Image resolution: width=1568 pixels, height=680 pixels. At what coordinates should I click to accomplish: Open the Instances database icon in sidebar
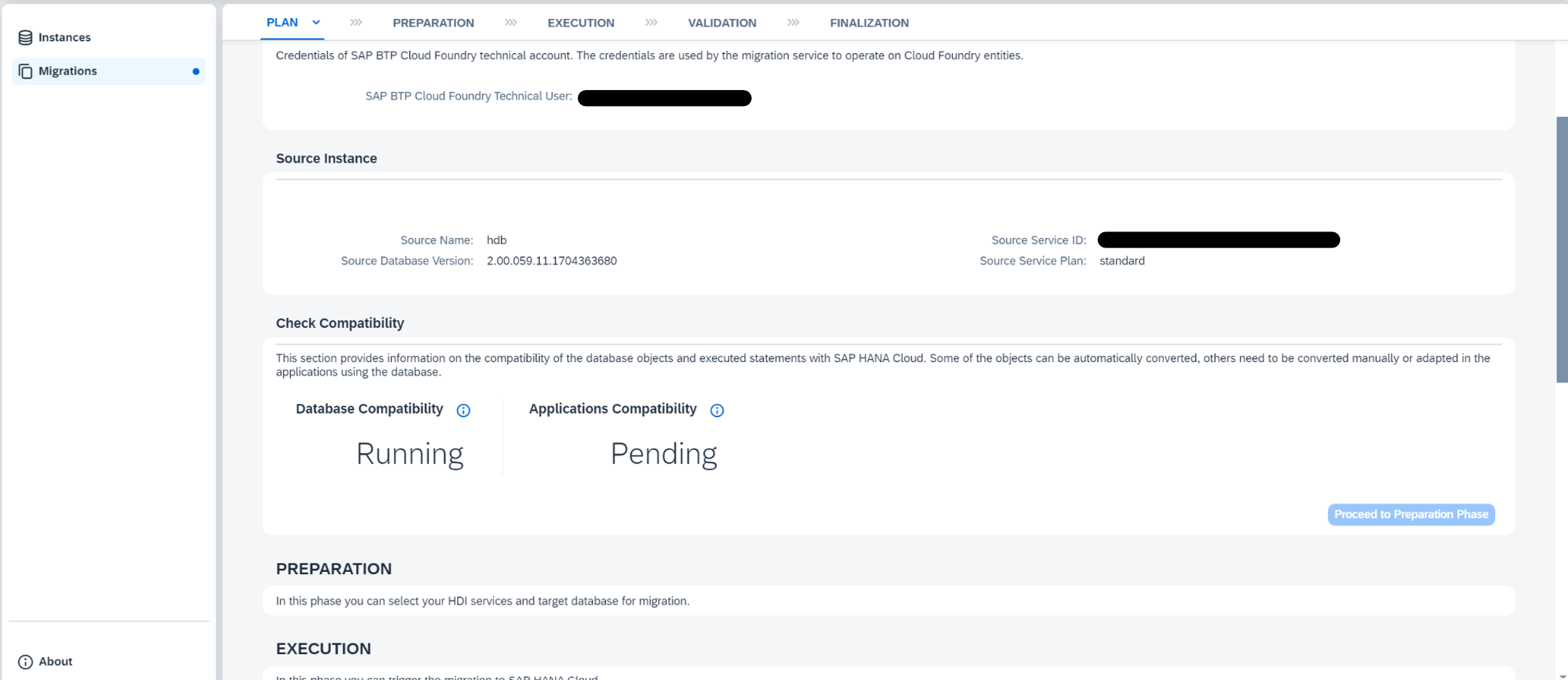tap(25, 38)
